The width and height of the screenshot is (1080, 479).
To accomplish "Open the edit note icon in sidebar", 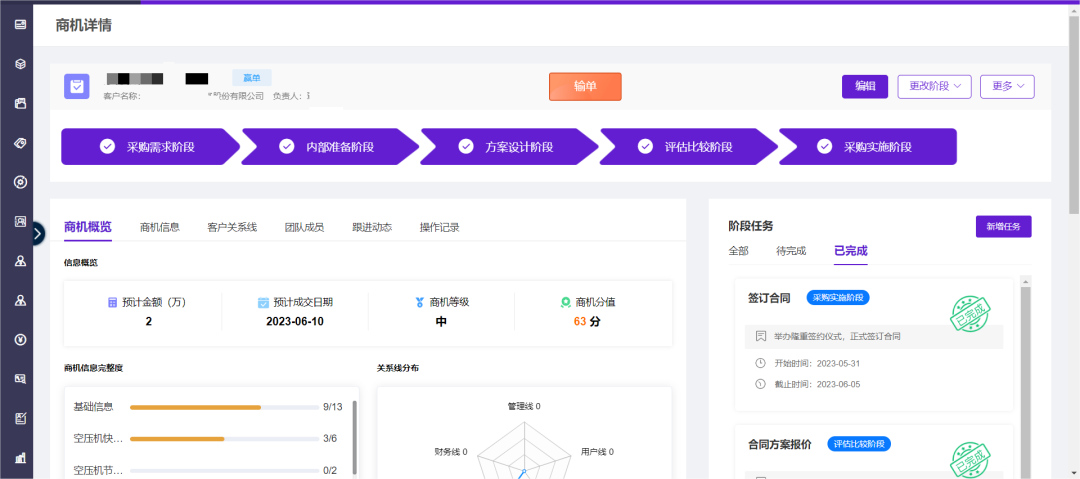I will (21, 418).
